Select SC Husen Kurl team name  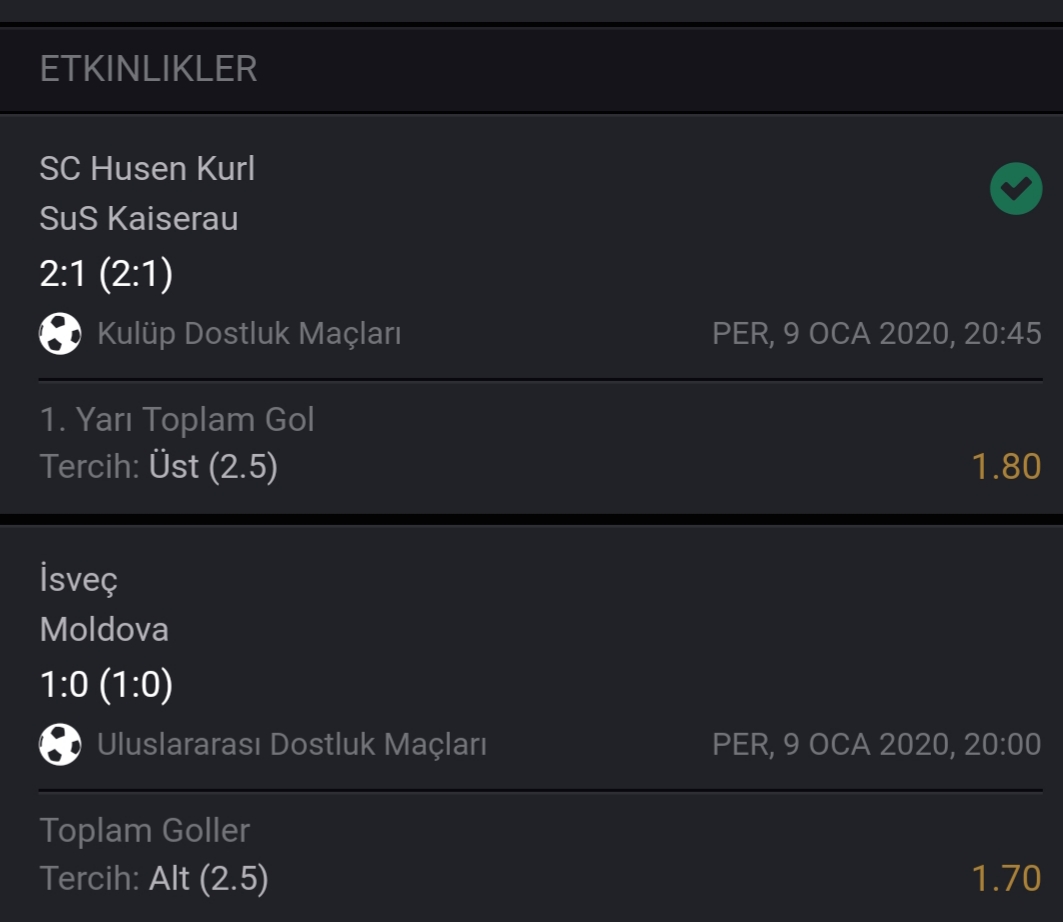tap(147, 168)
